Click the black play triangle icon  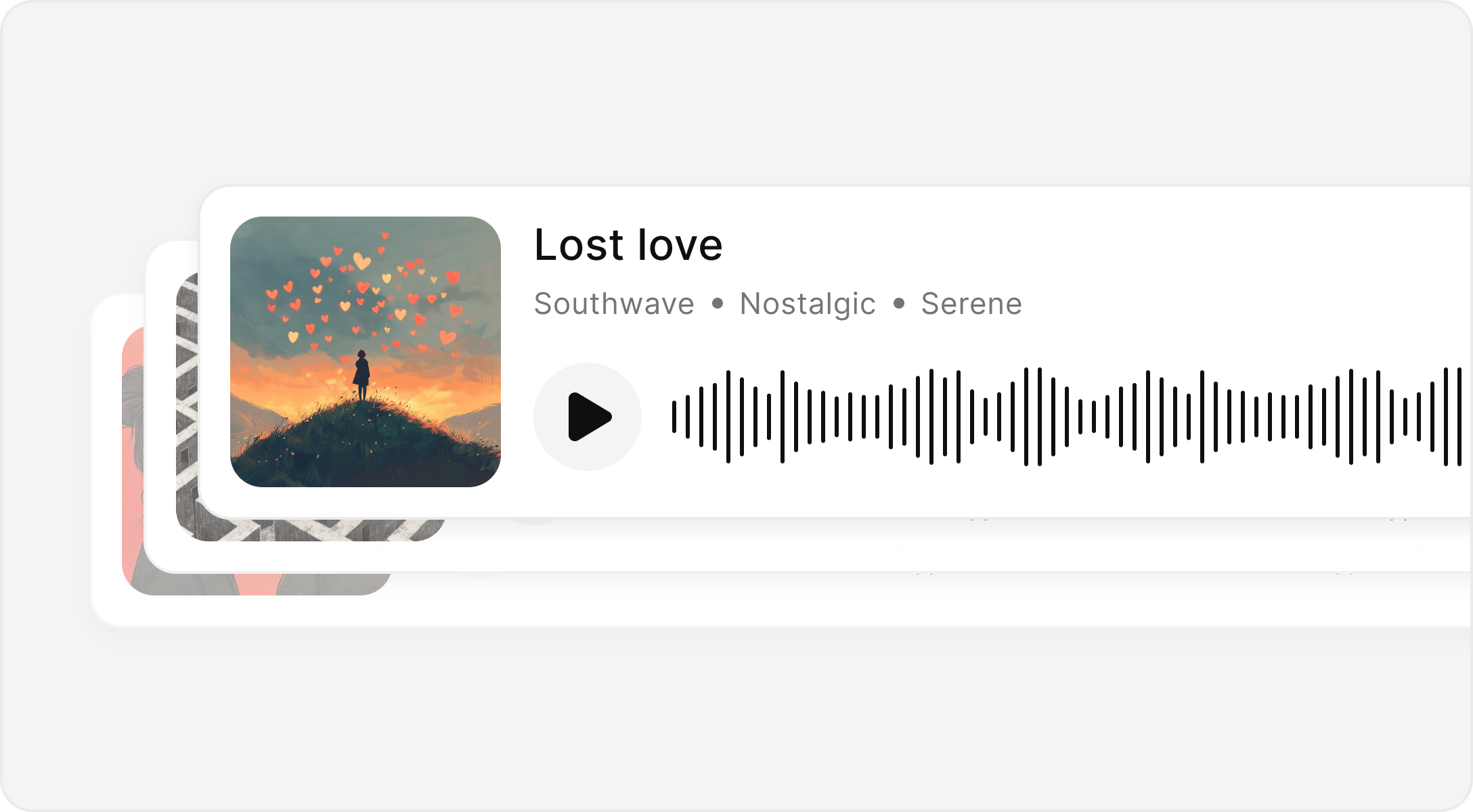(x=590, y=417)
